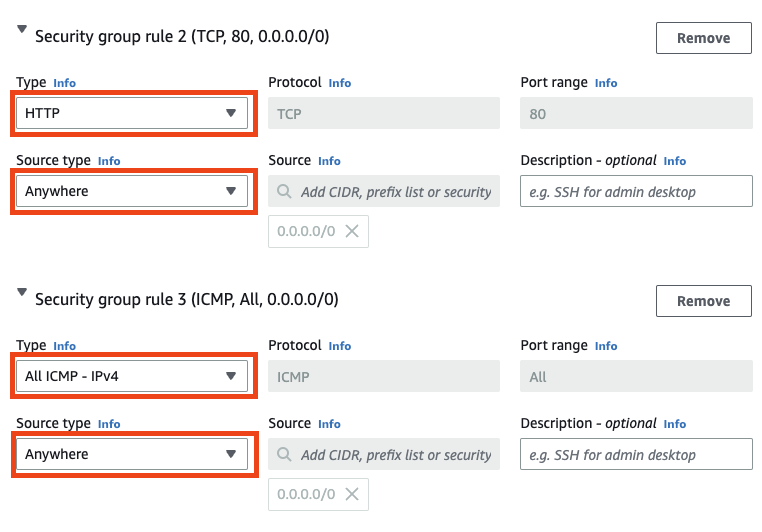Open Info link next to rule 2 Port range
762x532 pixels.
click(606, 83)
